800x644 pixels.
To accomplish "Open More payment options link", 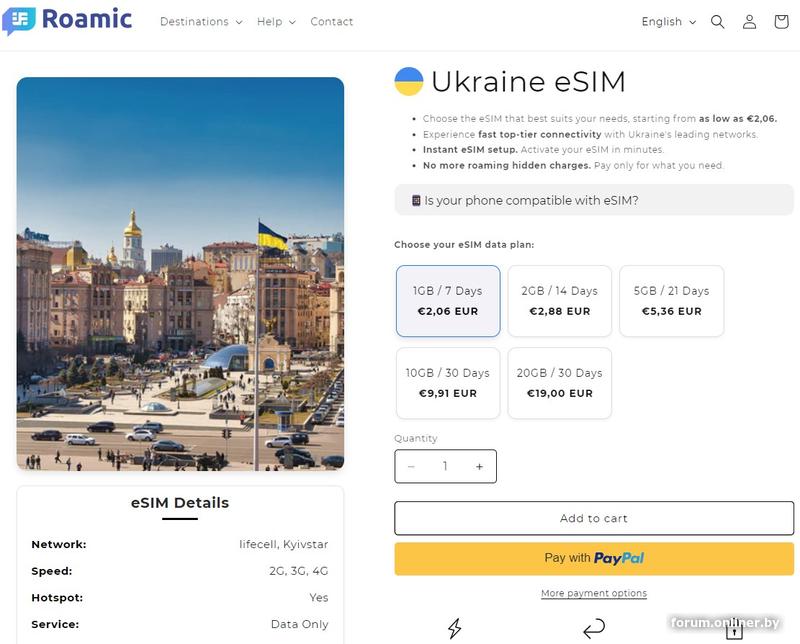I will point(594,594).
